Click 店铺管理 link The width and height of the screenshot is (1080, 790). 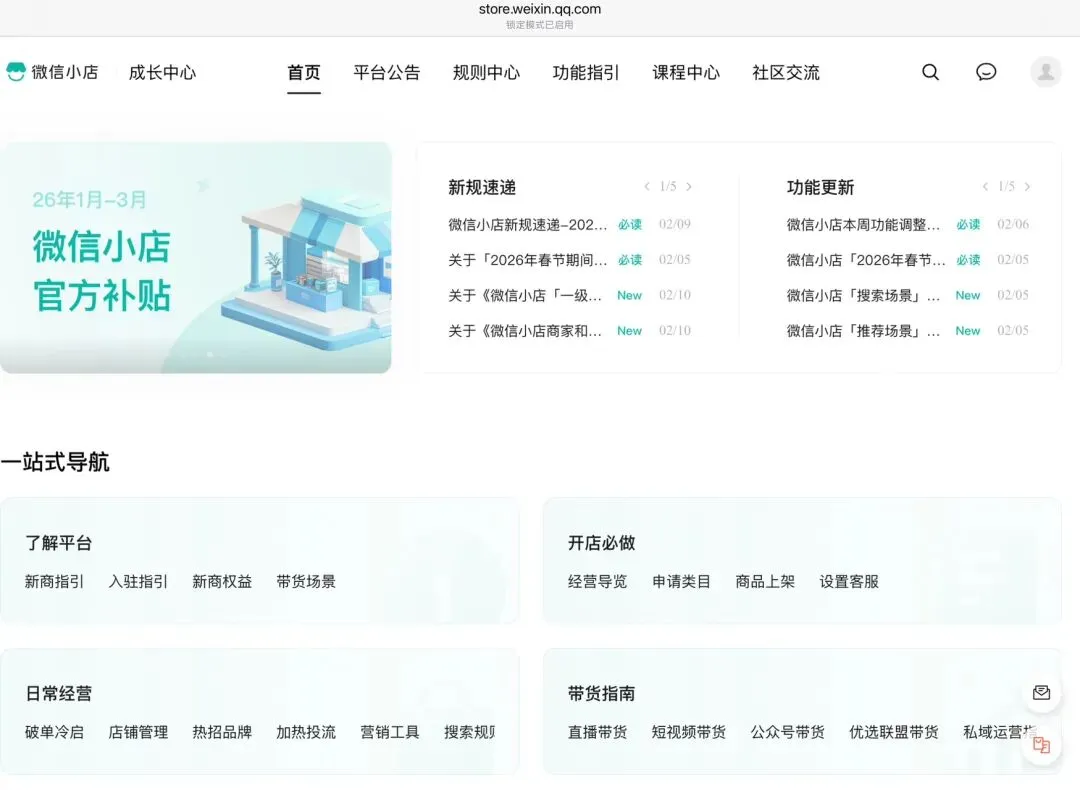(x=138, y=732)
